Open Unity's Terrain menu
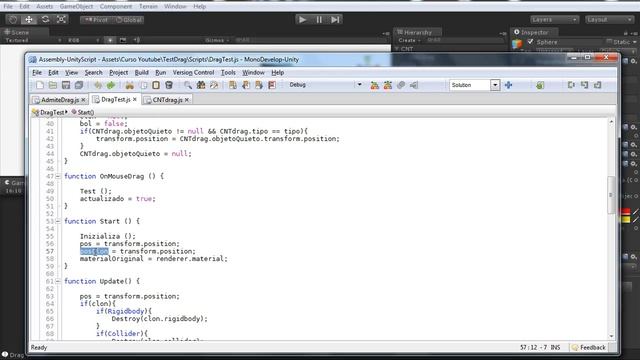 148,7
